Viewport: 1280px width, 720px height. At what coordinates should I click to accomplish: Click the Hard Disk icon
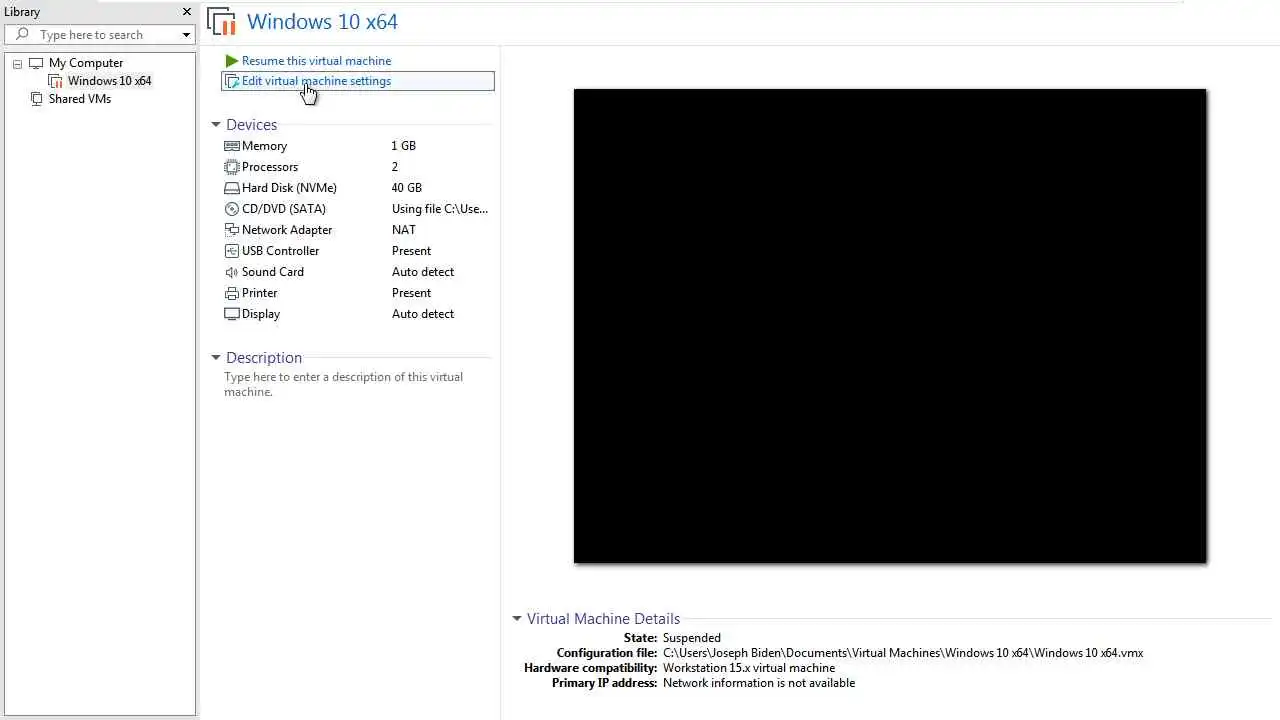(x=232, y=188)
